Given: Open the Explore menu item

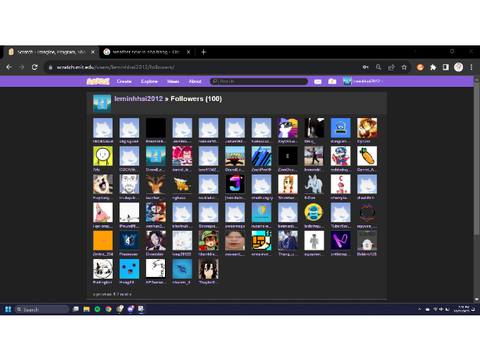Looking at the screenshot, I should (x=149, y=81).
